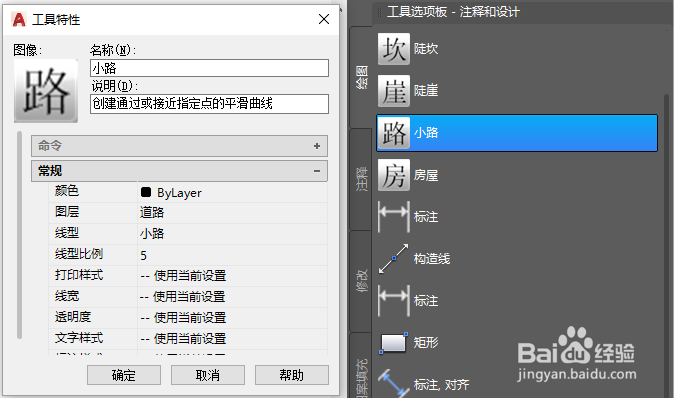Click the AutoCAD logo in dialog title bar
Viewport: 674px width, 398px height.
point(19,19)
